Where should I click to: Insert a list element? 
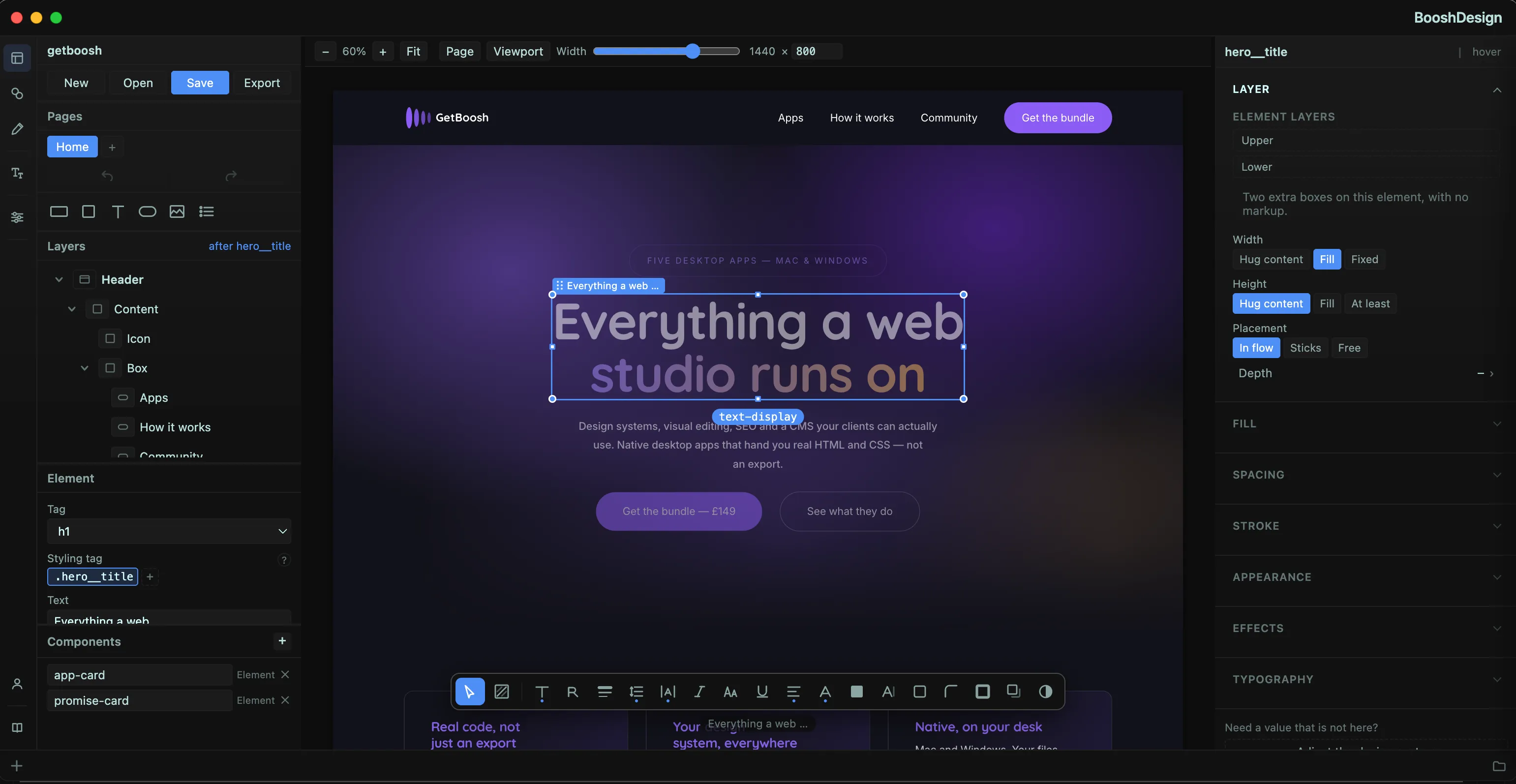207,211
